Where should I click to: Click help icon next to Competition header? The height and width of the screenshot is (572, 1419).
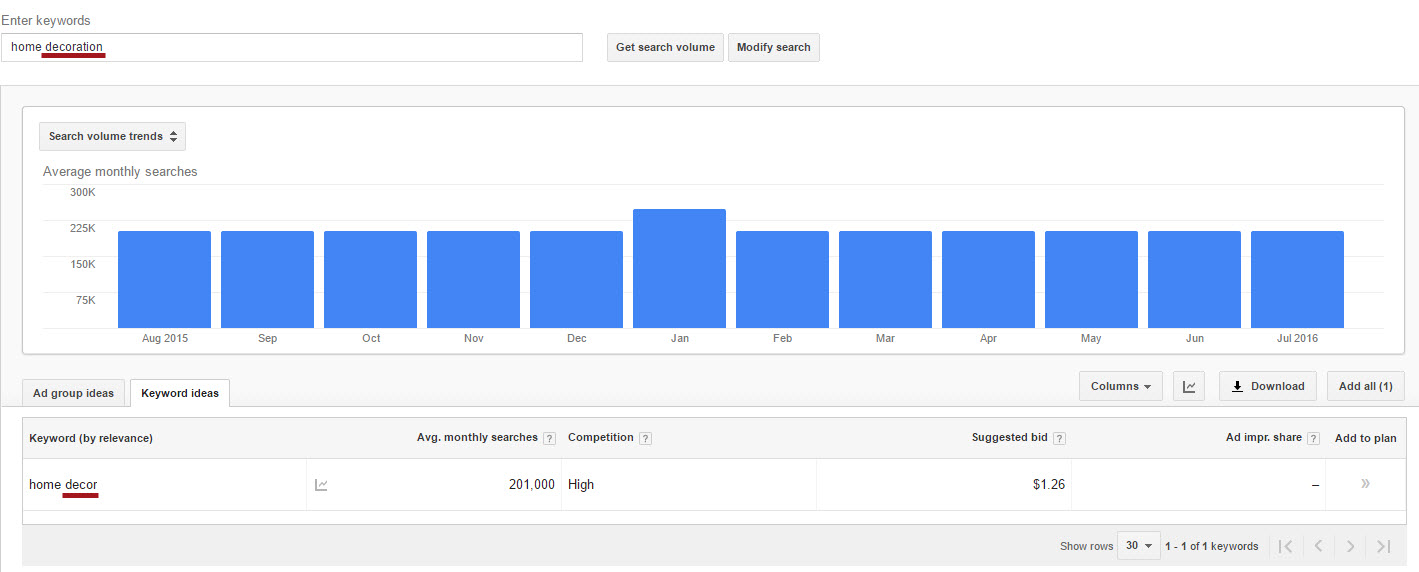coord(645,438)
